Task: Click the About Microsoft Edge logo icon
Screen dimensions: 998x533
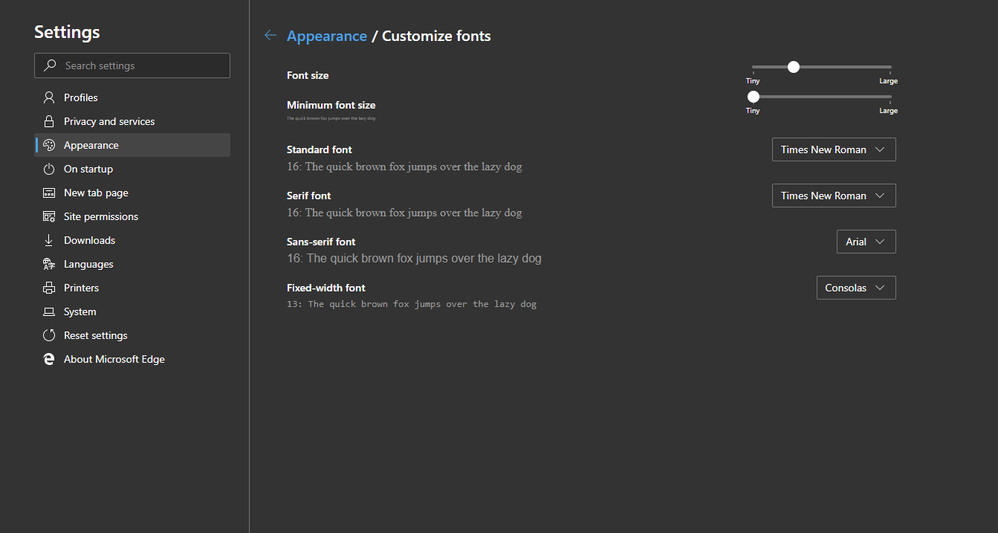Action: click(48, 359)
